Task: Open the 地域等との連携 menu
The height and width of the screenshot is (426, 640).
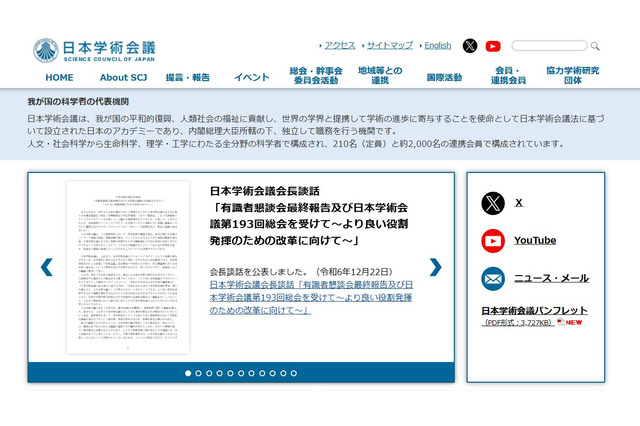Action: coord(380,75)
